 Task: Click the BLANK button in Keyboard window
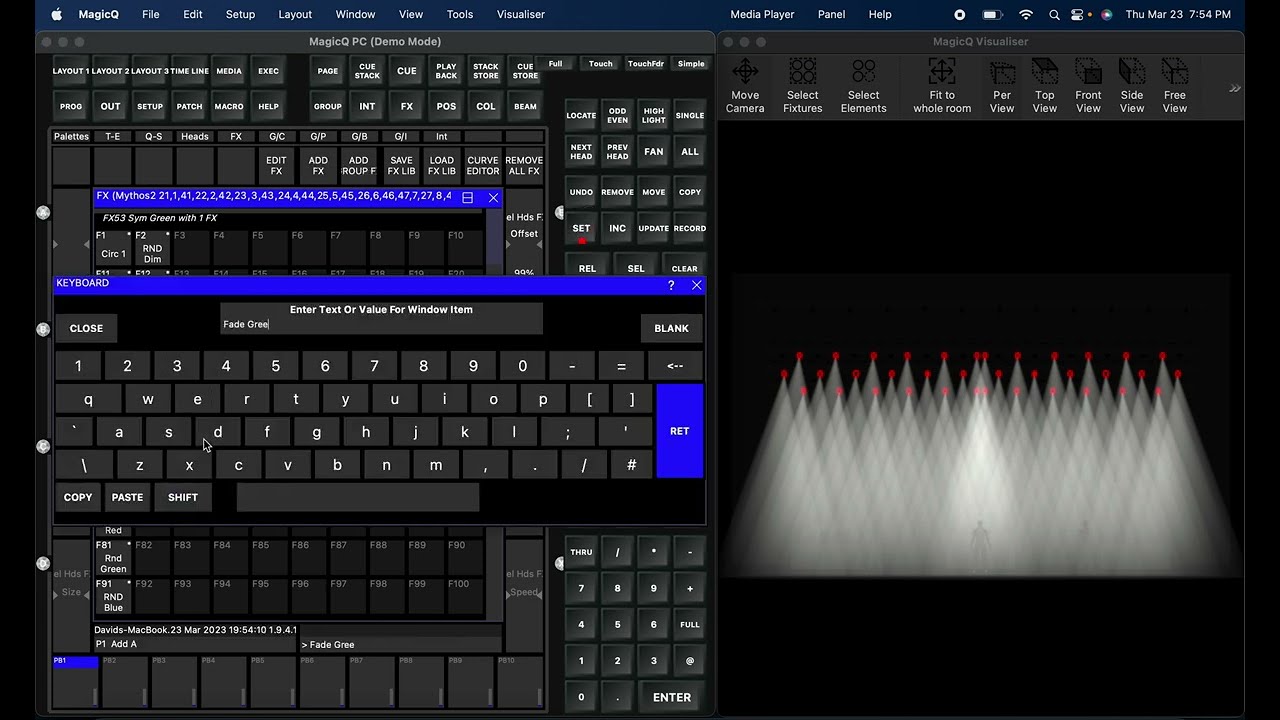click(671, 328)
